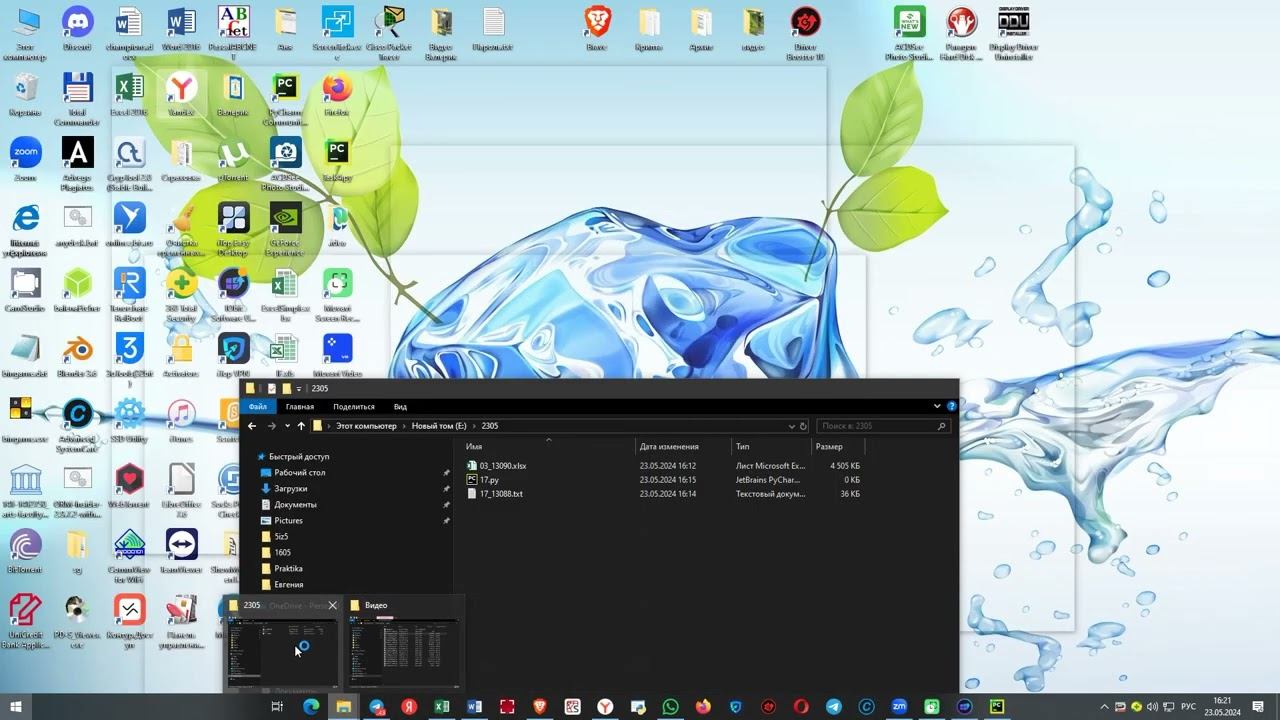Open Excel from the taskbar
The height and width of the screenshot is (720, 1280).
(x=441, y=706)
